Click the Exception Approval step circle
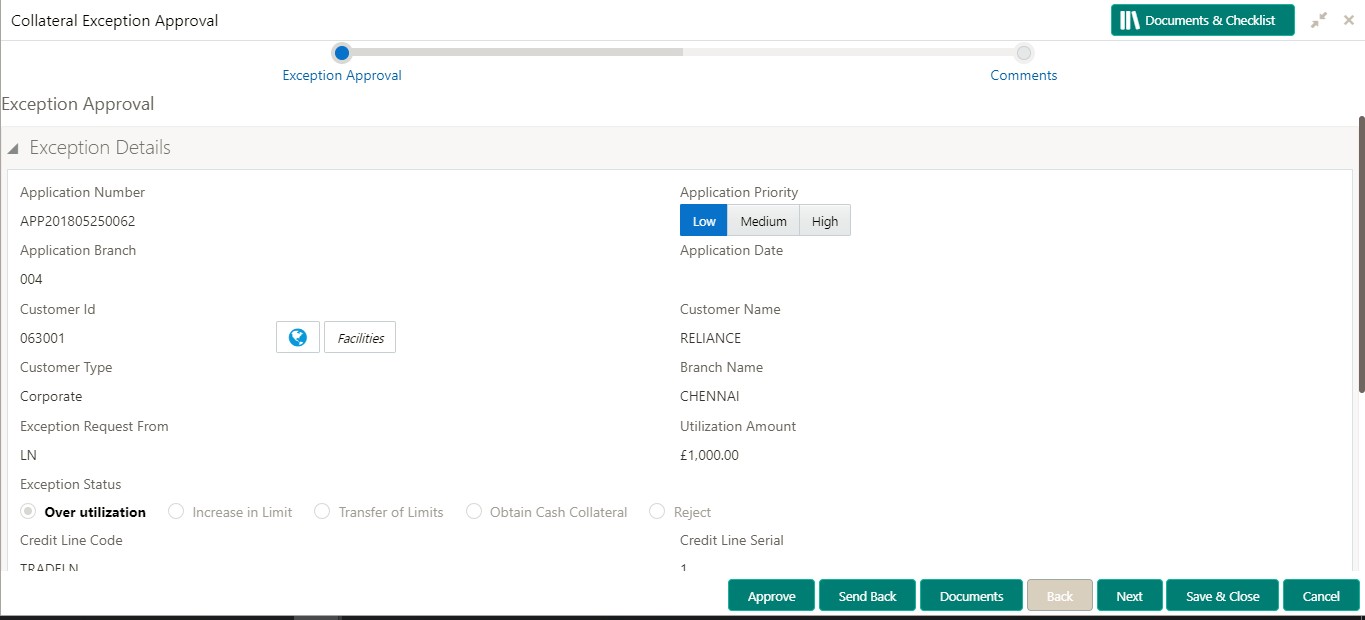This screenshot has height=620, width=1365. (x=342, y=52)
